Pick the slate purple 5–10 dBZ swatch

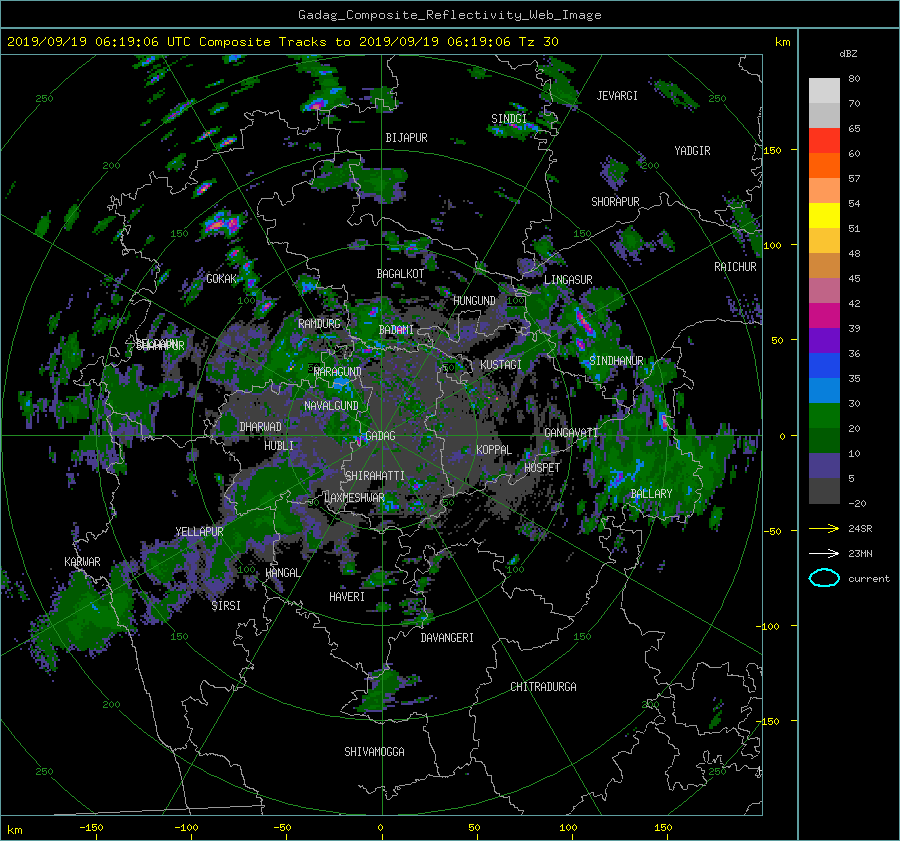click(x=824, y=466)
